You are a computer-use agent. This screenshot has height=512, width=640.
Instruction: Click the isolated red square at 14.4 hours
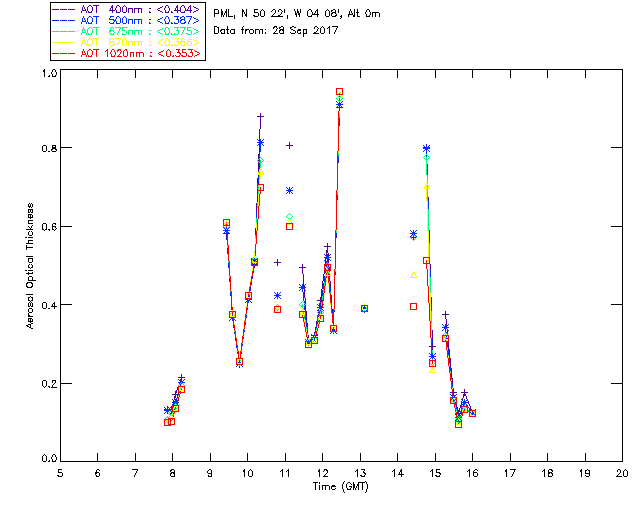coord(413,306)
